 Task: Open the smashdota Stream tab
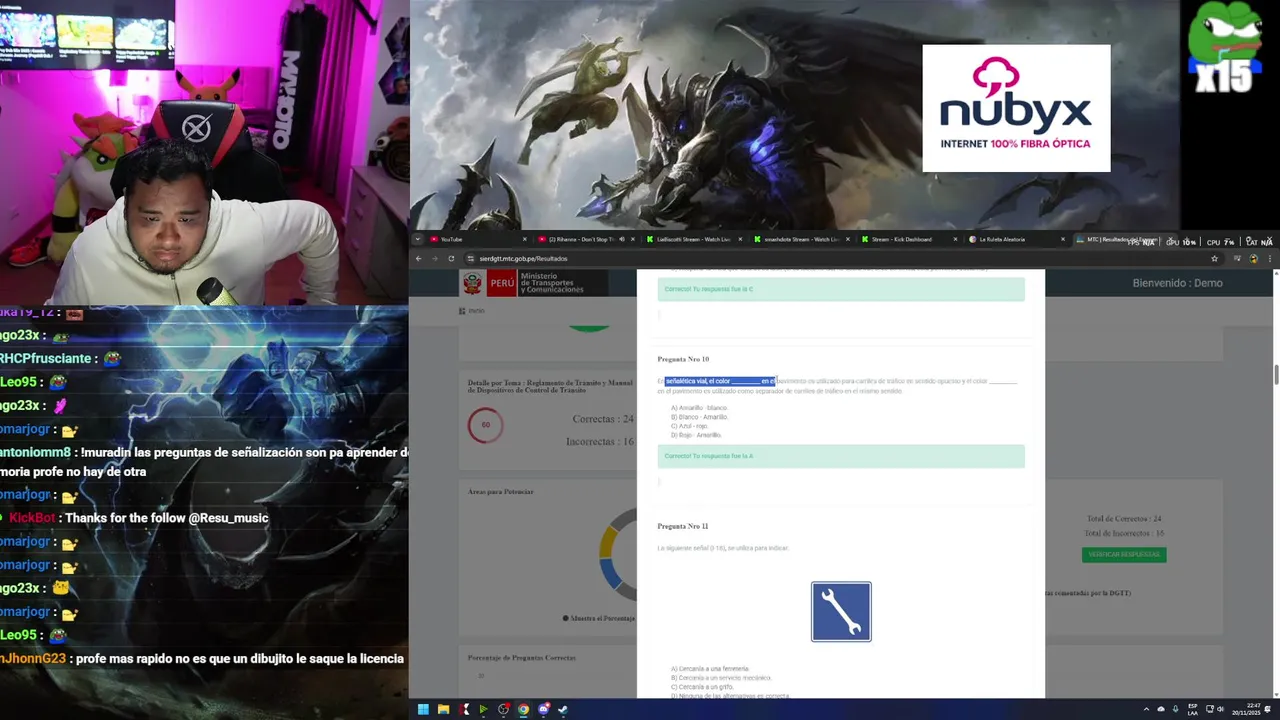tap(800, 239)
